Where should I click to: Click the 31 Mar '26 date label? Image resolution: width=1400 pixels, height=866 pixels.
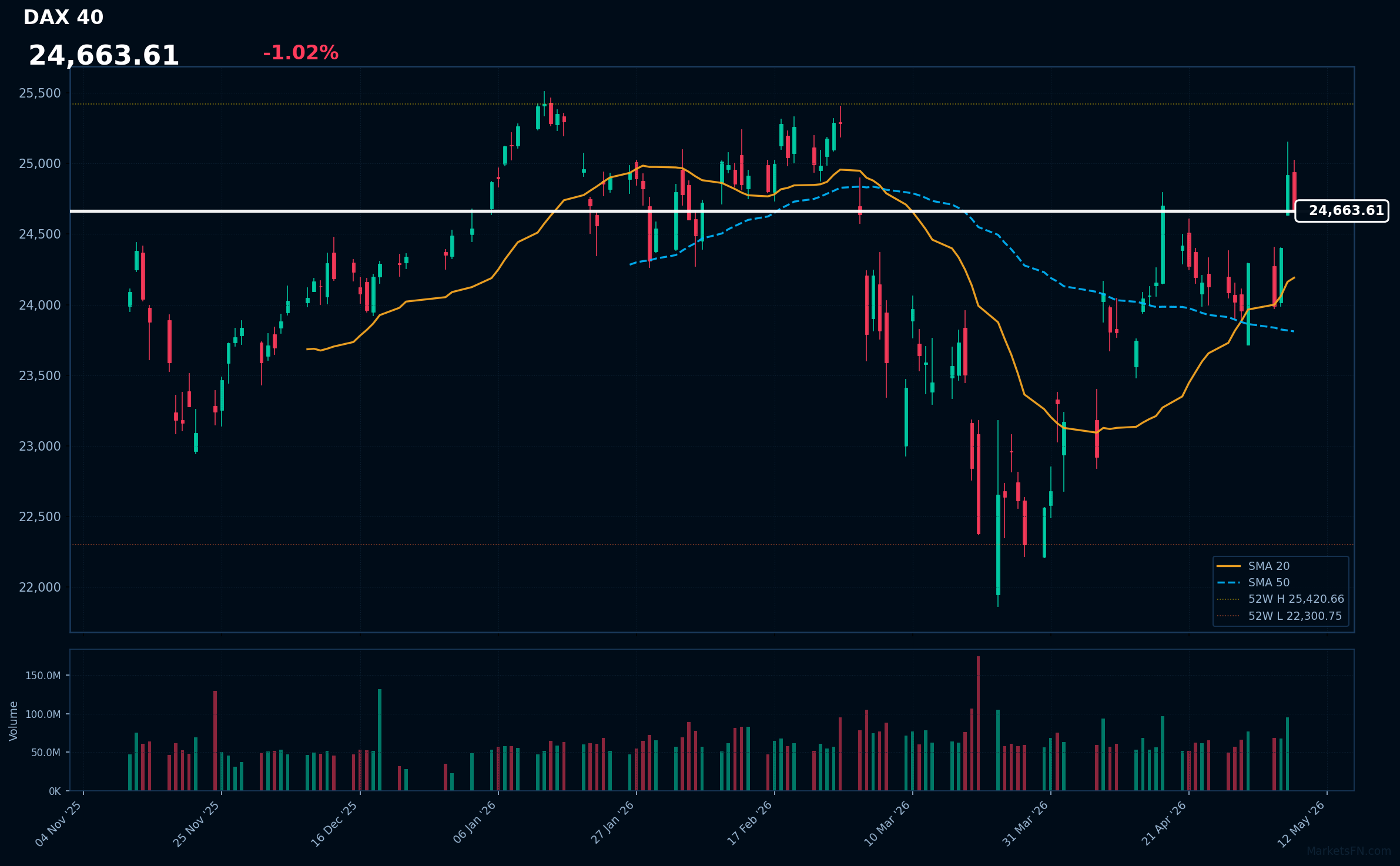(1025, 823)
